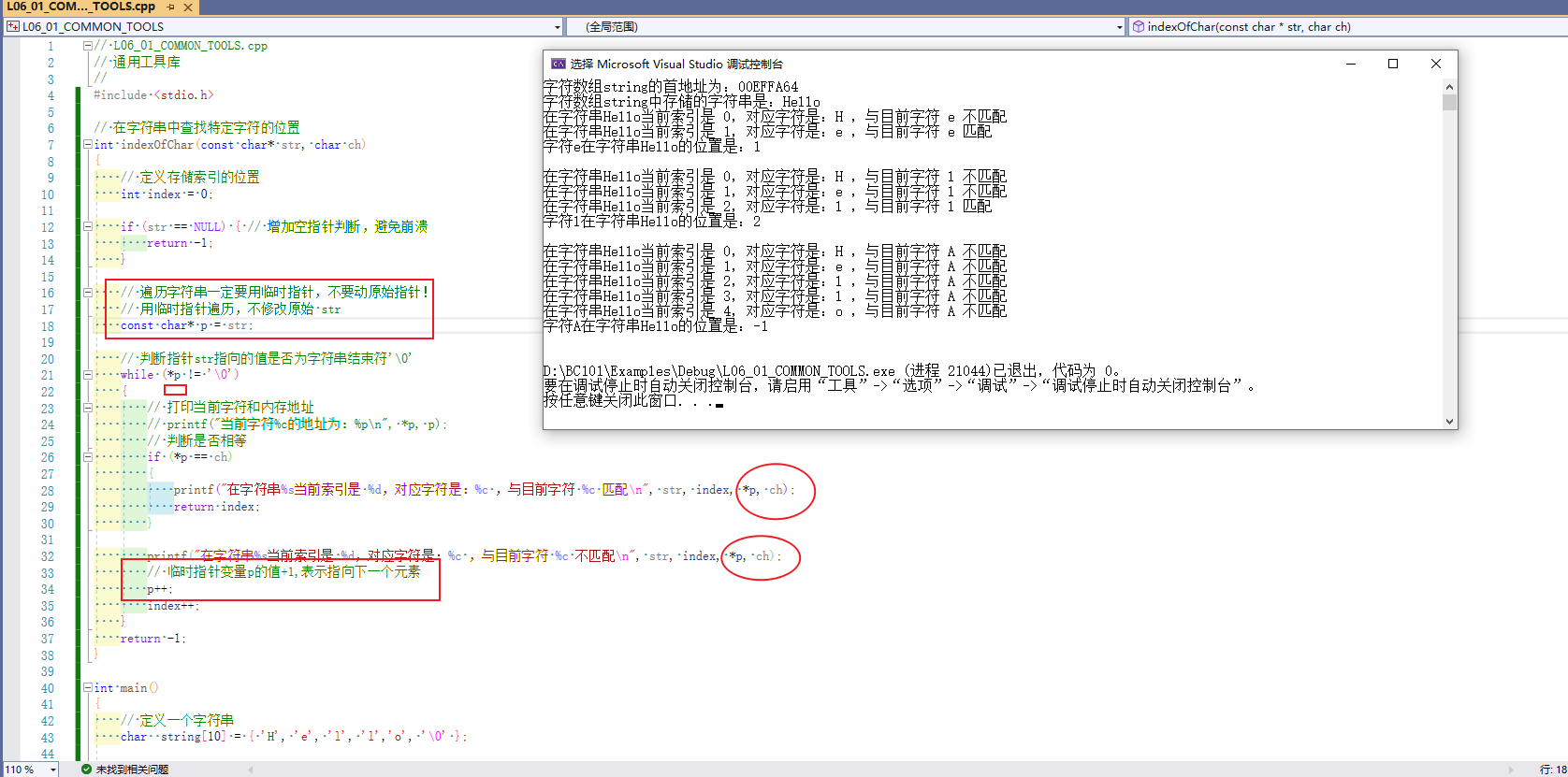Click line number 40 in the gutter
Image resolution: width=1568 pixels, height=777 pixels.
point(48,688)
